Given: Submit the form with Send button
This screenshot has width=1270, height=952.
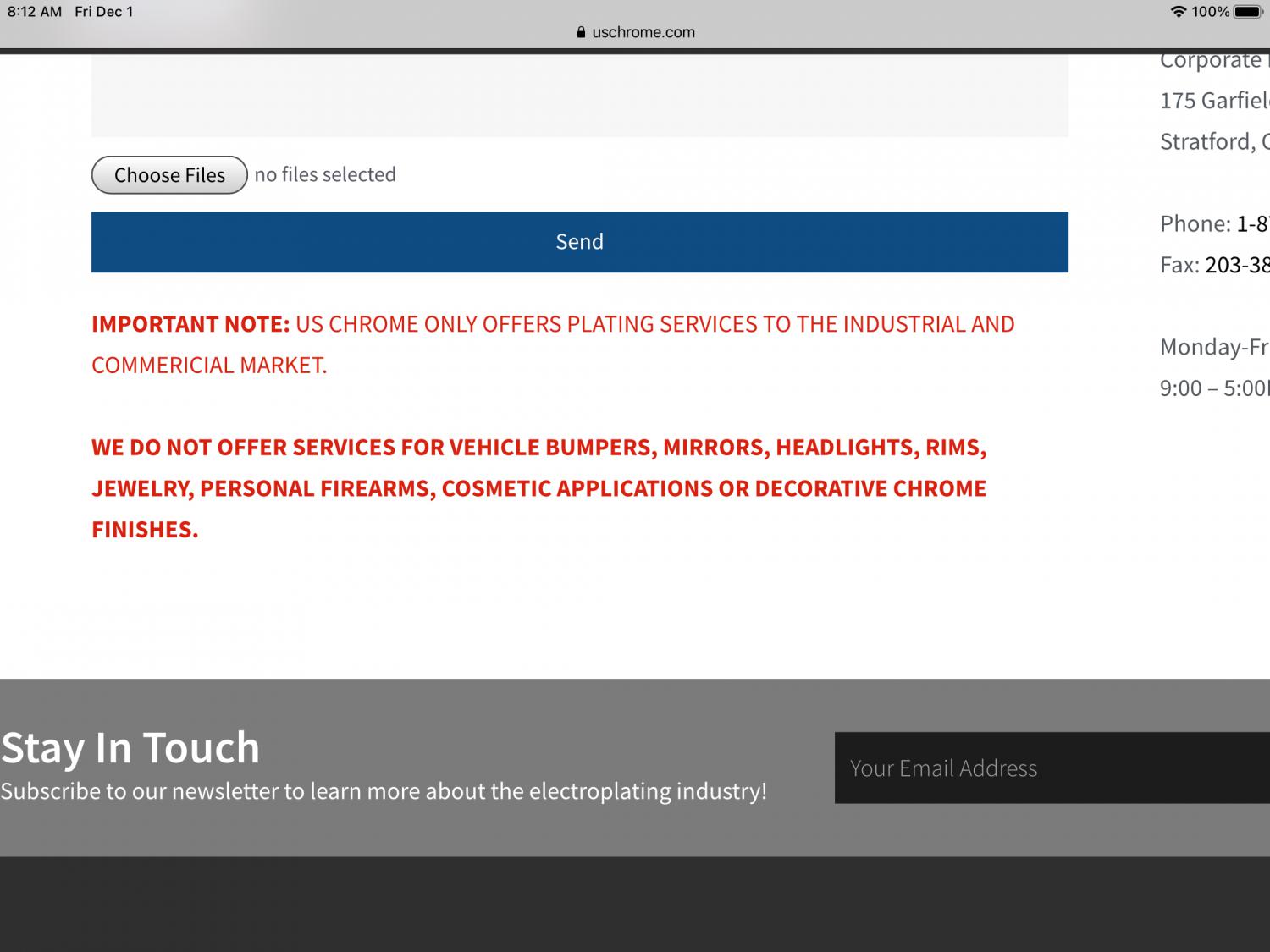Looking at the screenshot, I should click(579, 242).
